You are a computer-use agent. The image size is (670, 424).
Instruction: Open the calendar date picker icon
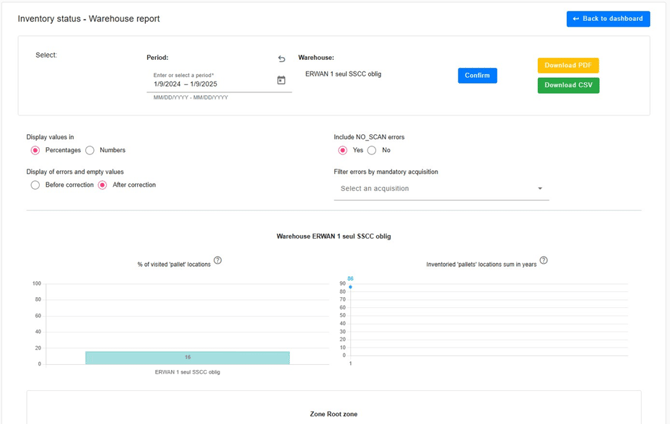281,80
